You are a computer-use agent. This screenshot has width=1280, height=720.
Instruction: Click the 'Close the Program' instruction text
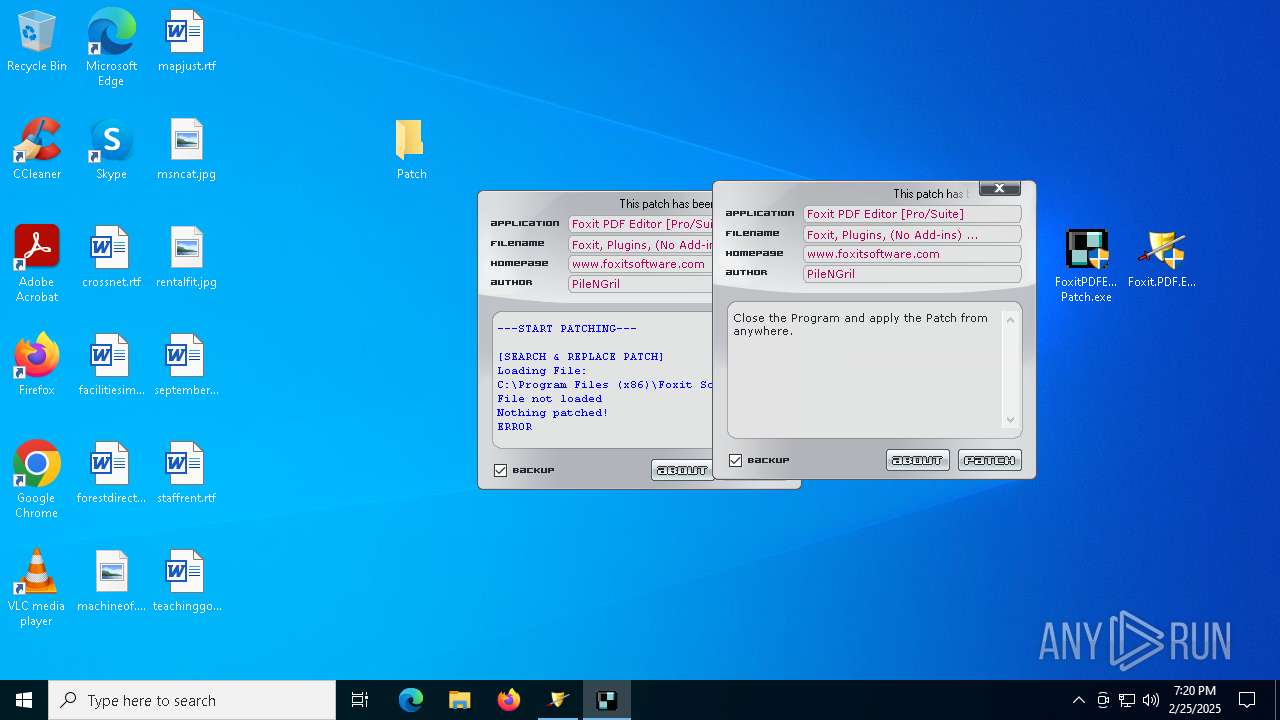coord(860,324)
